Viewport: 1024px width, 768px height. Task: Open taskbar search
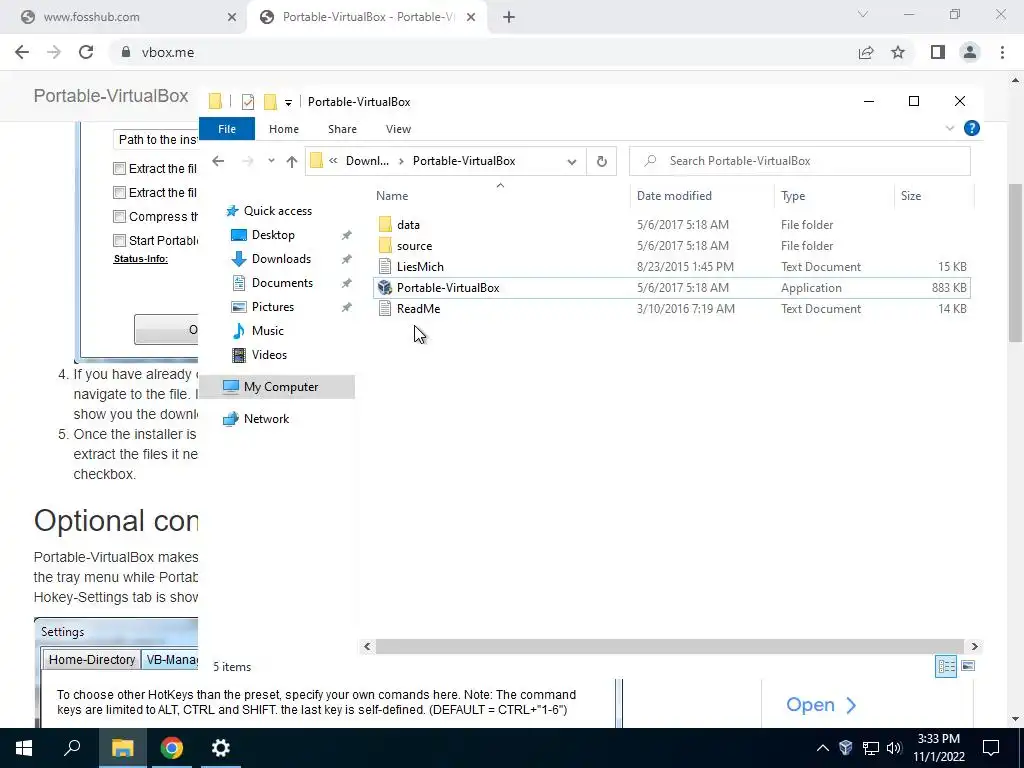tap(72, 748)
